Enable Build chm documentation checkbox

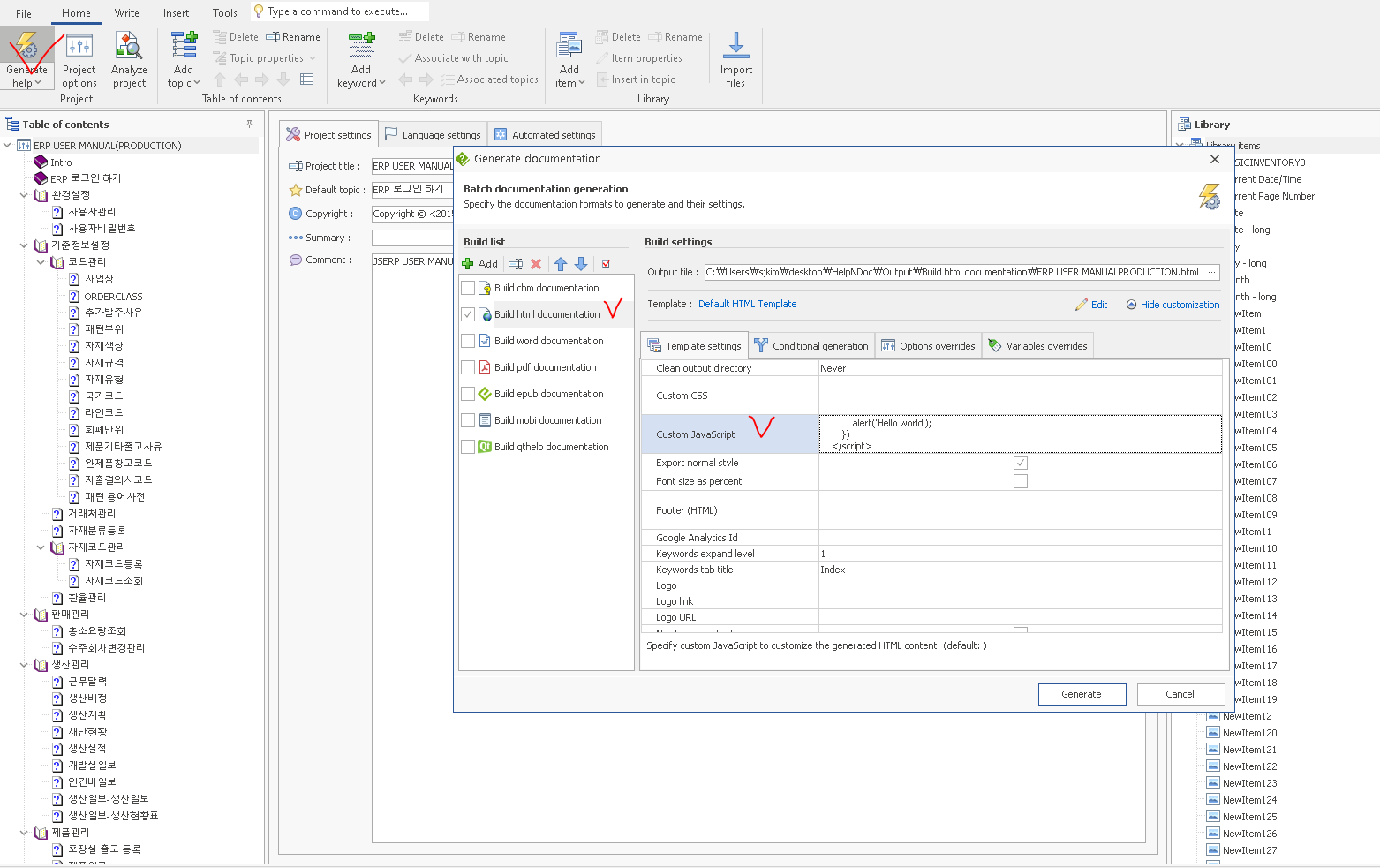468,288
